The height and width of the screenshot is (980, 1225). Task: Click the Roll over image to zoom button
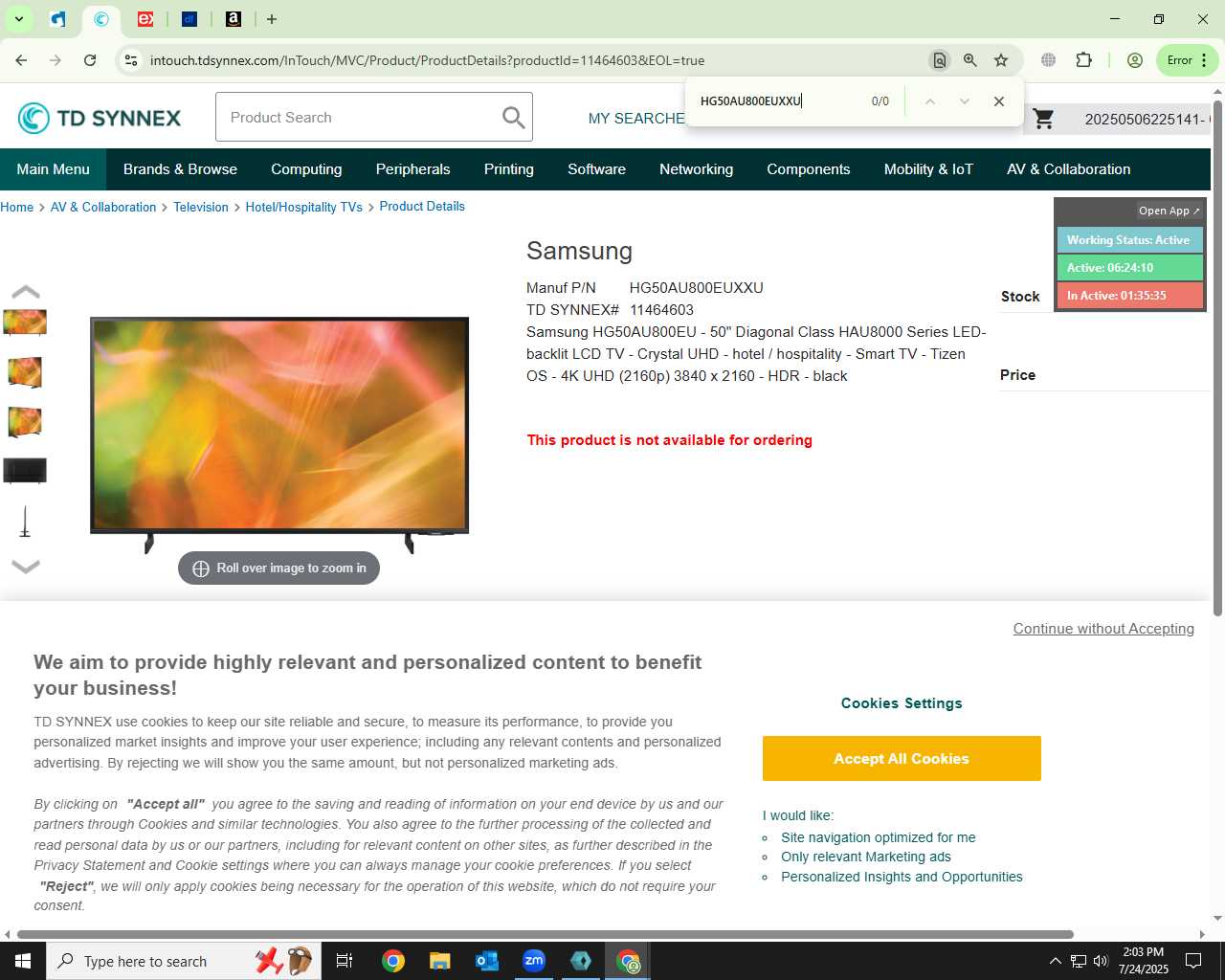(x=278, y=568)
